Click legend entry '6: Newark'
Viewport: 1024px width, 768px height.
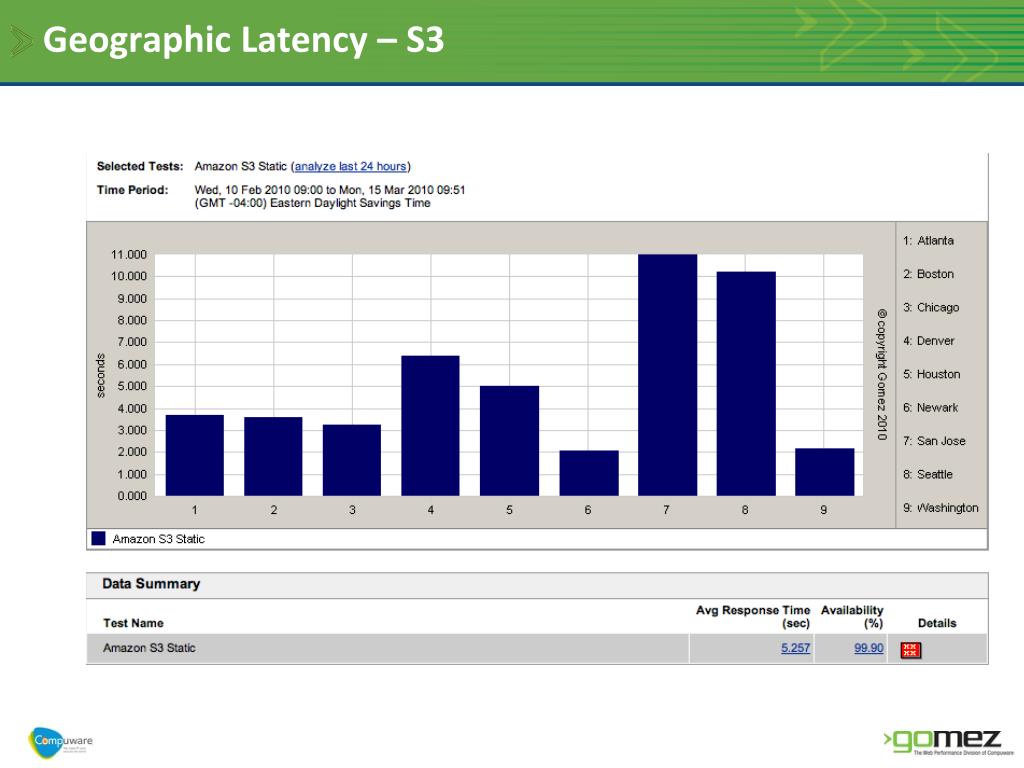(x=931, y=408)
